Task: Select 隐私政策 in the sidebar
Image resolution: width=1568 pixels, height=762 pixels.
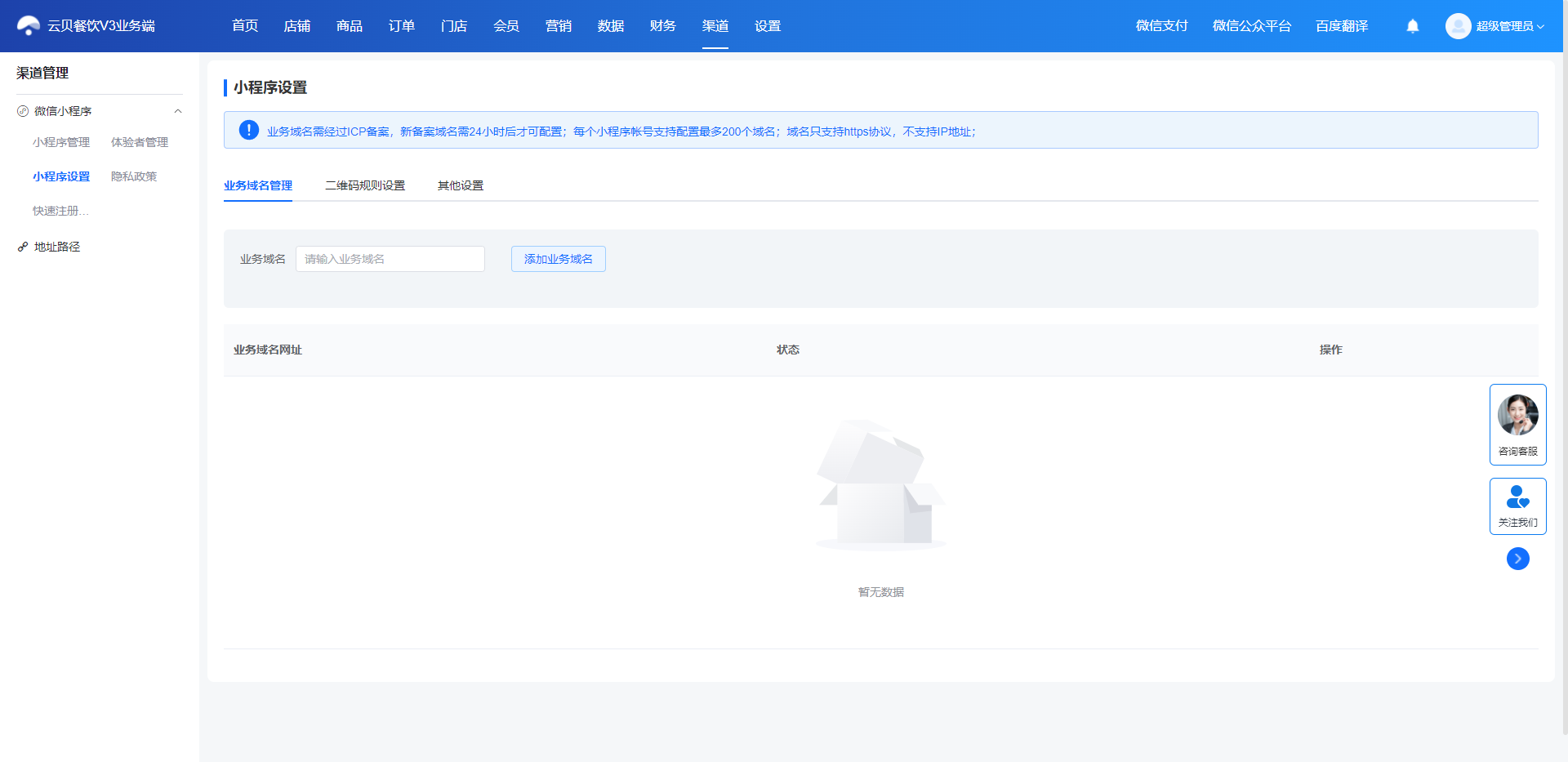Action: pos(134,176)
